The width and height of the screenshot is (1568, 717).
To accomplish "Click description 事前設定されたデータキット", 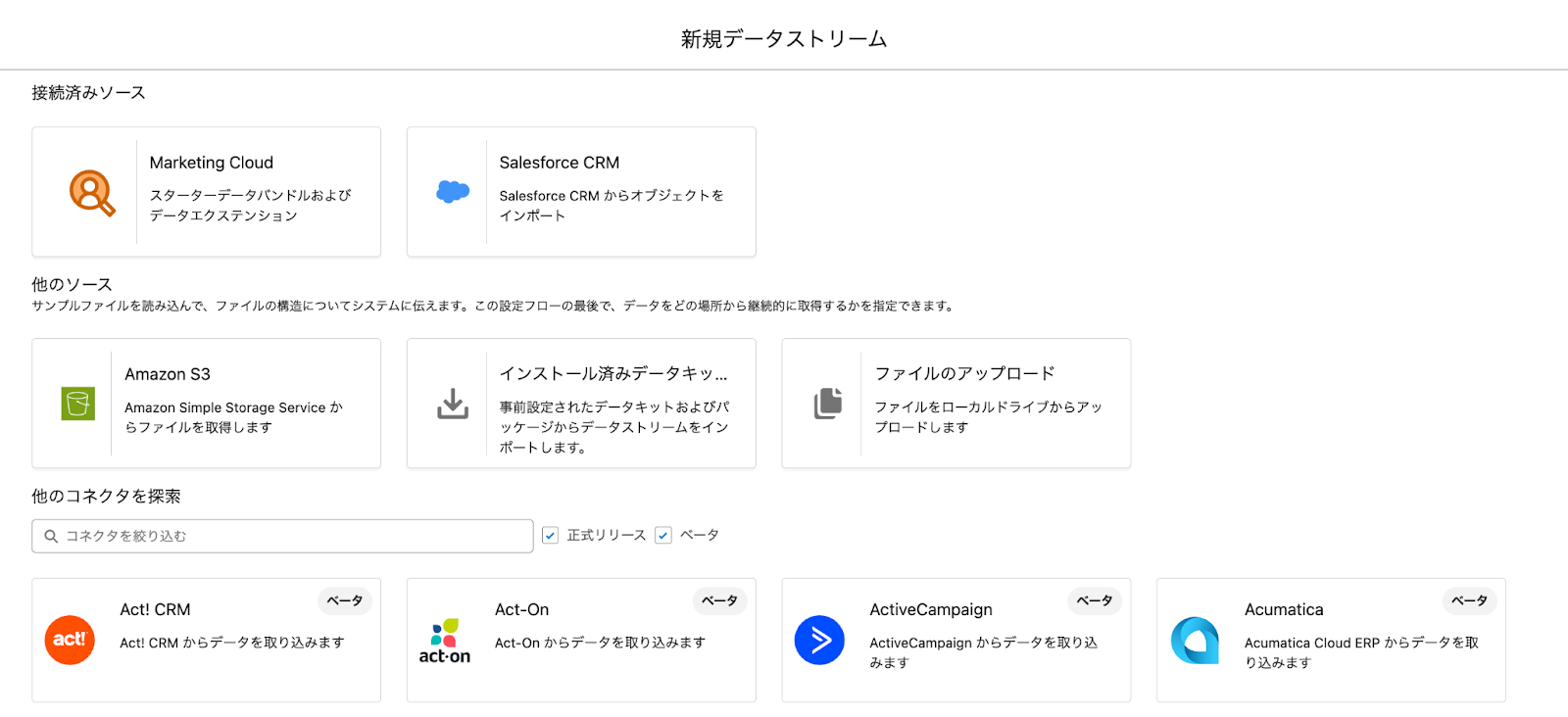I will tap(614, 427).
